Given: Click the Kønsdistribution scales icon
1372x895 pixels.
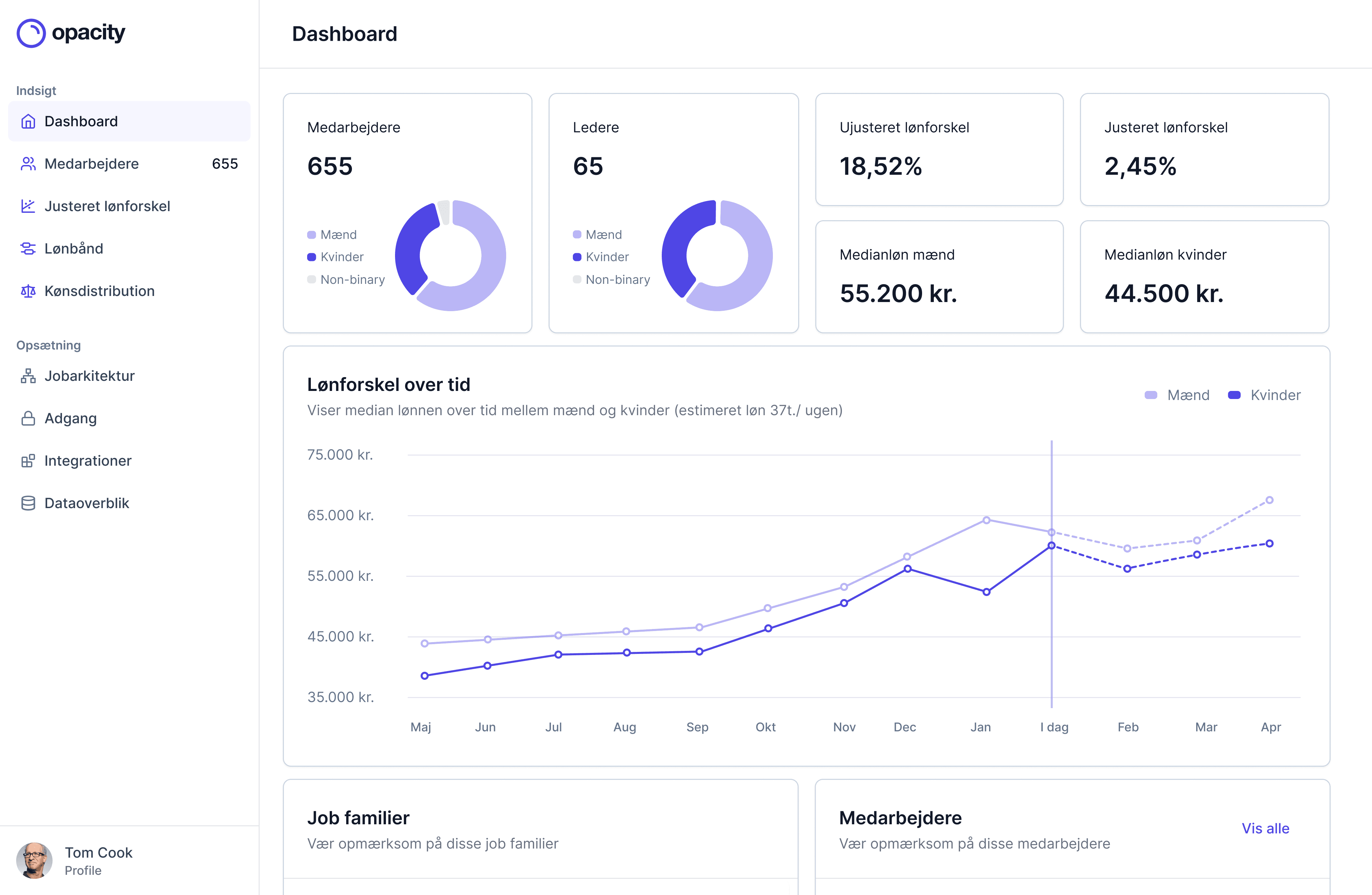Looking at the screenshot, I should (28, 291).
